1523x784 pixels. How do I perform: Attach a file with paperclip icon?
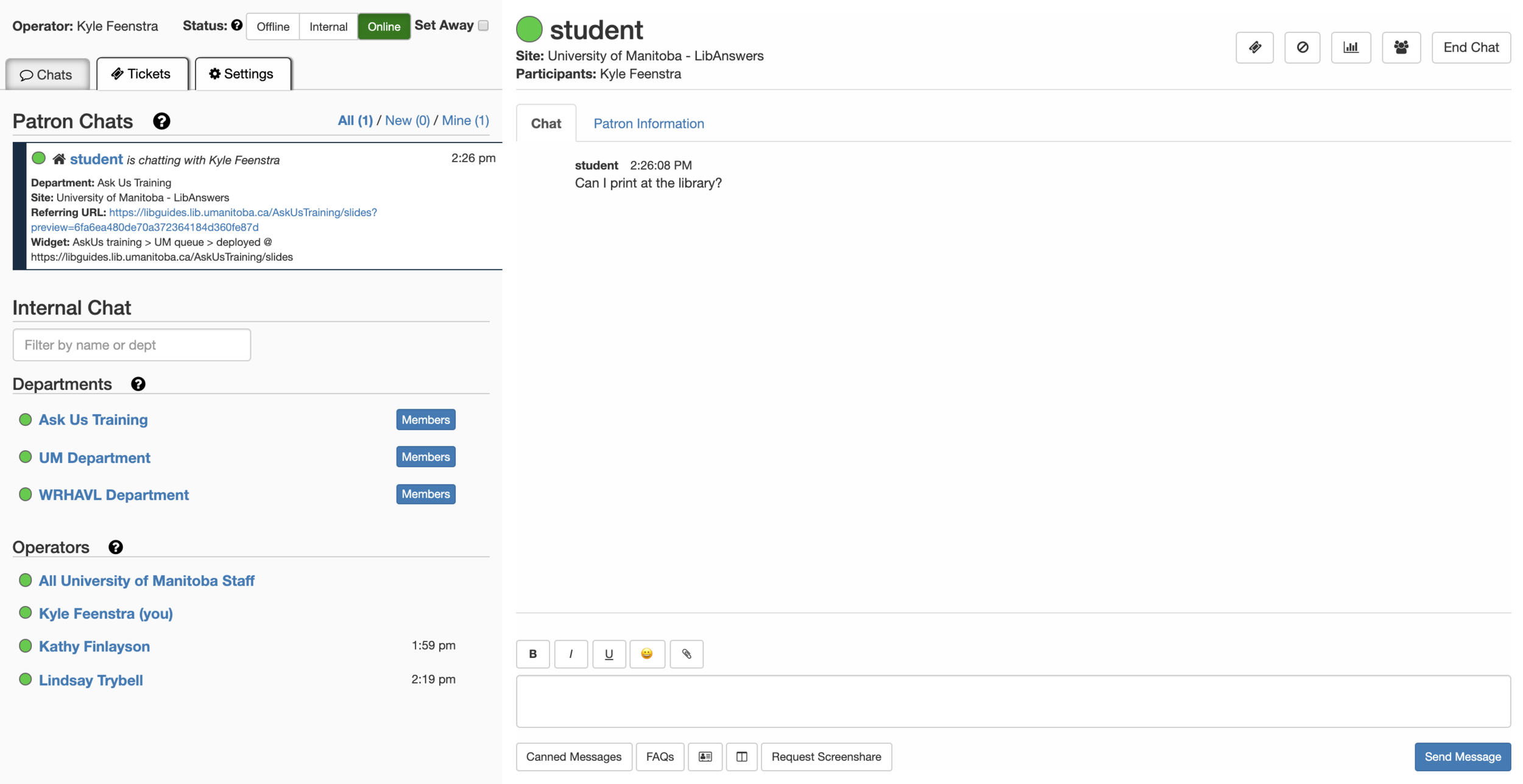click(686, 654)
